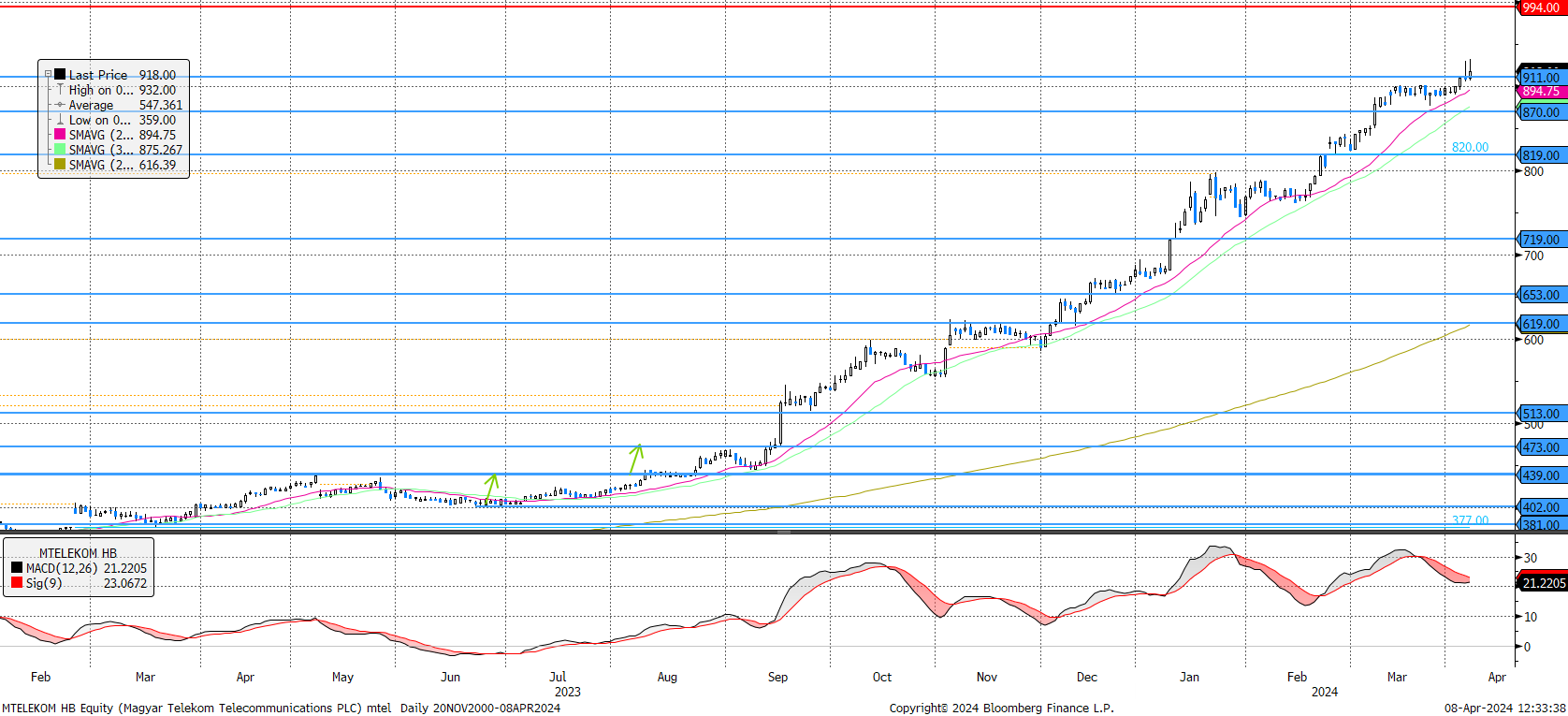The height and width of the screenshot is (716, 1568).
Task: Click the 377.00 line annotation label
Action: [1470, 520]
